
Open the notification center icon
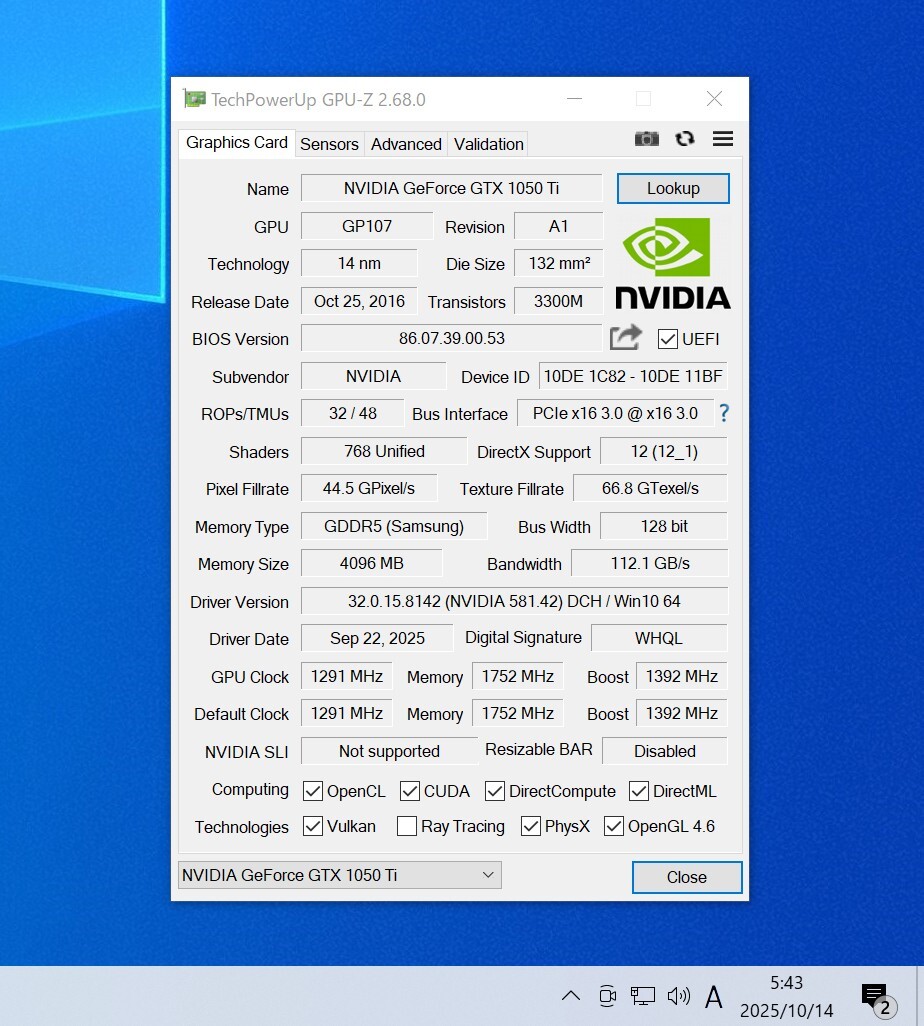click(875, 995)
